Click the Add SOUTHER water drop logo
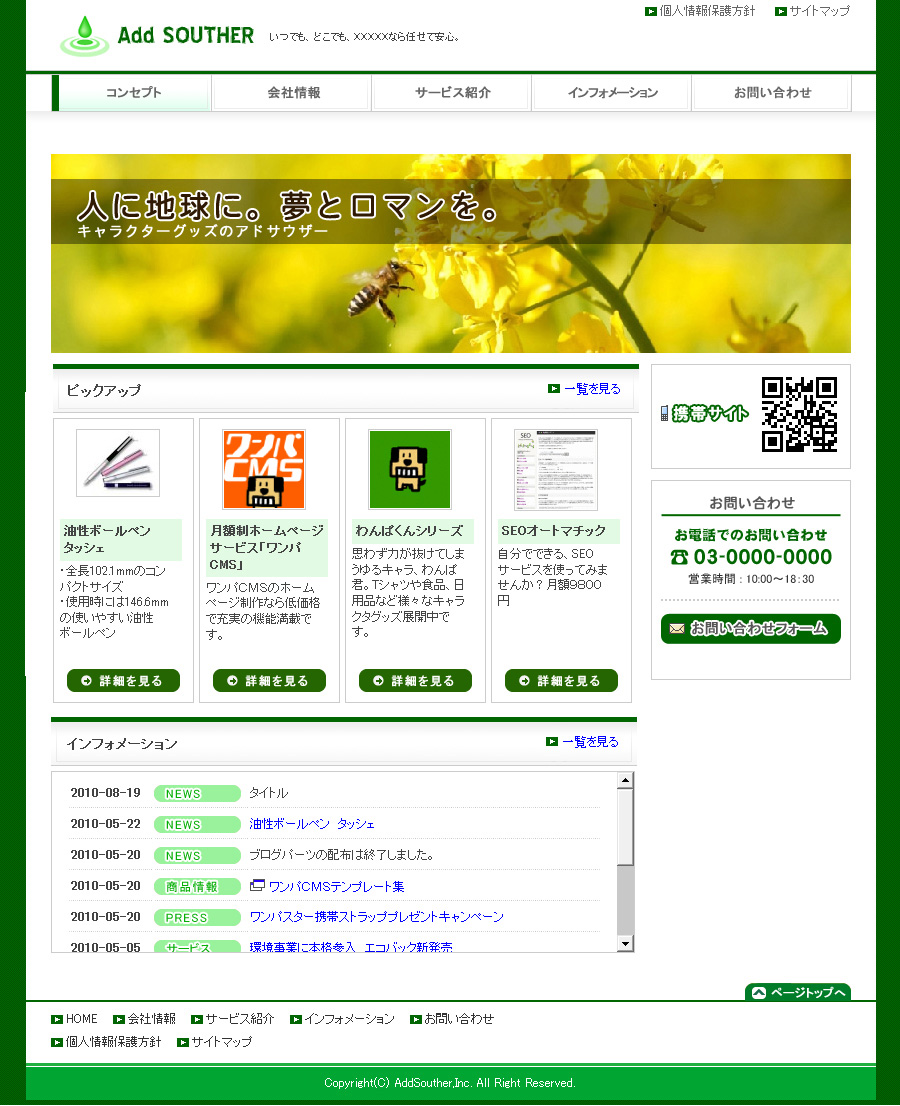This screenshot has width=900, height=1106. click(84, 35)
